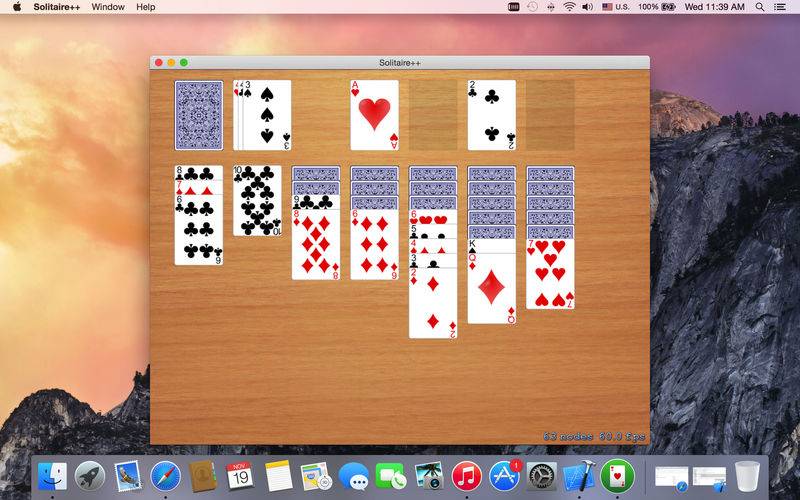Screen dimensions: 800x500
Task: Click the Solitaire++ window title bar text
Action: coord(400,63)
